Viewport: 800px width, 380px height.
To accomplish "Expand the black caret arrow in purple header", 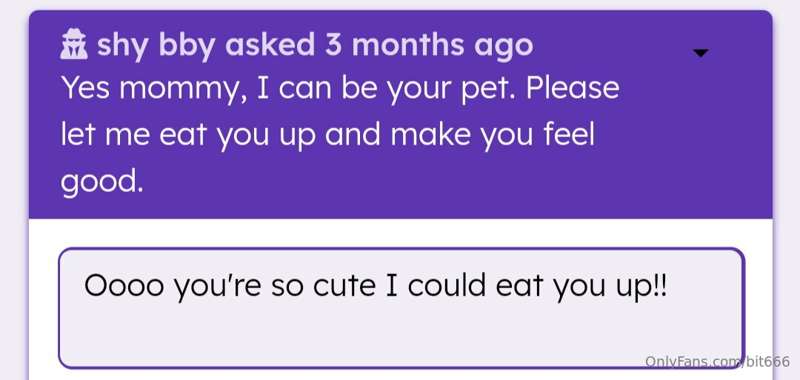I will coord(701,53).
